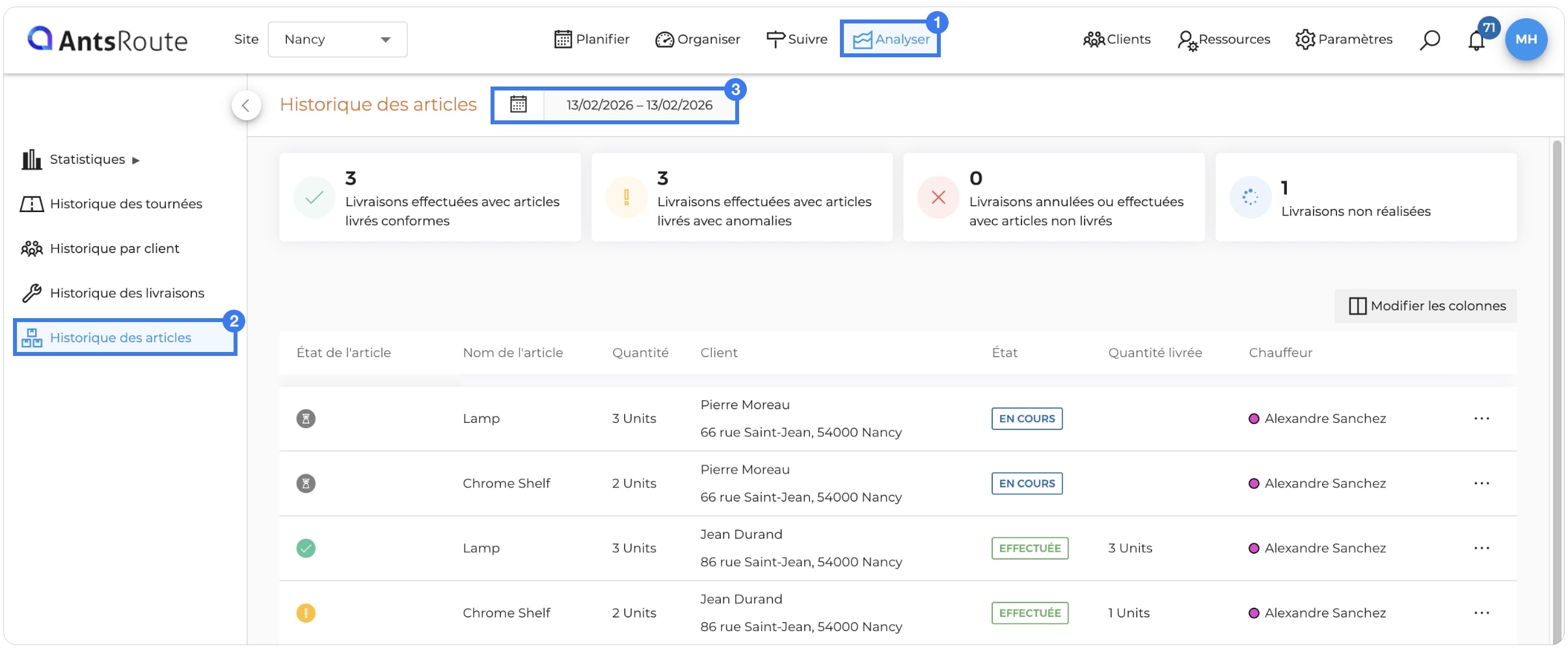Screen dimensions: 1568x650
Task: Open three-dots menu for Jean Durand Chrome Shelf row
Action: 1481,613
